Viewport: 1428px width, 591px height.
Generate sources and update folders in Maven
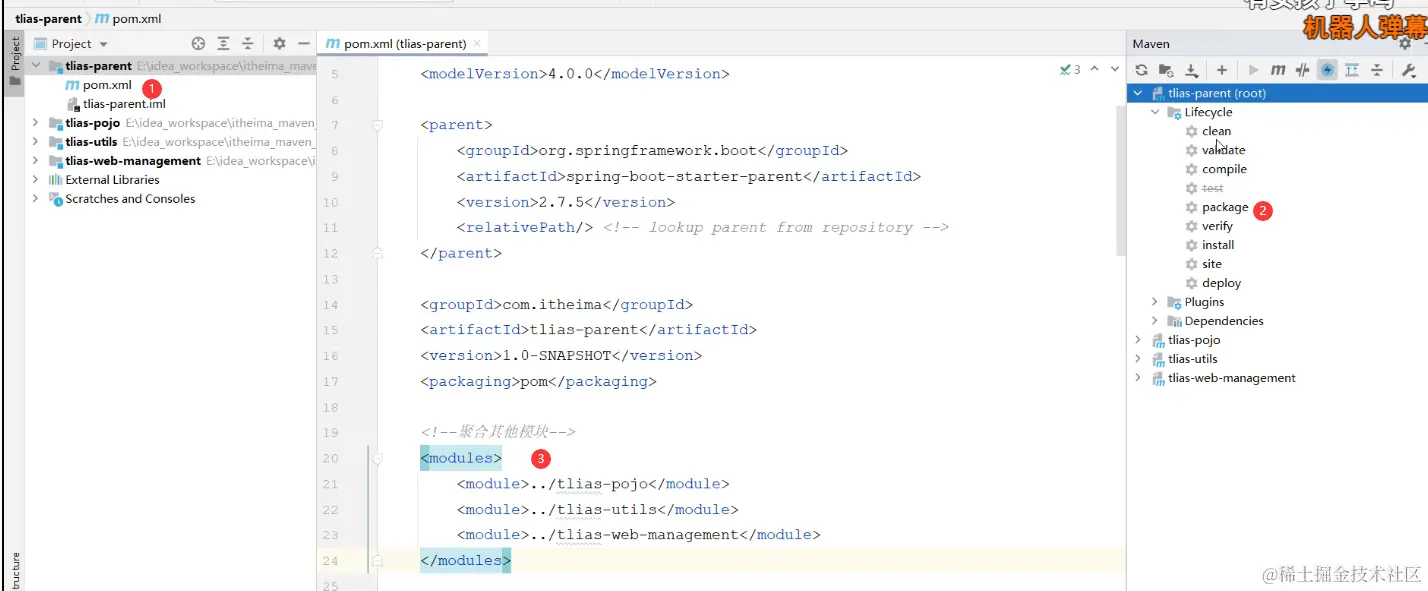1166,70
